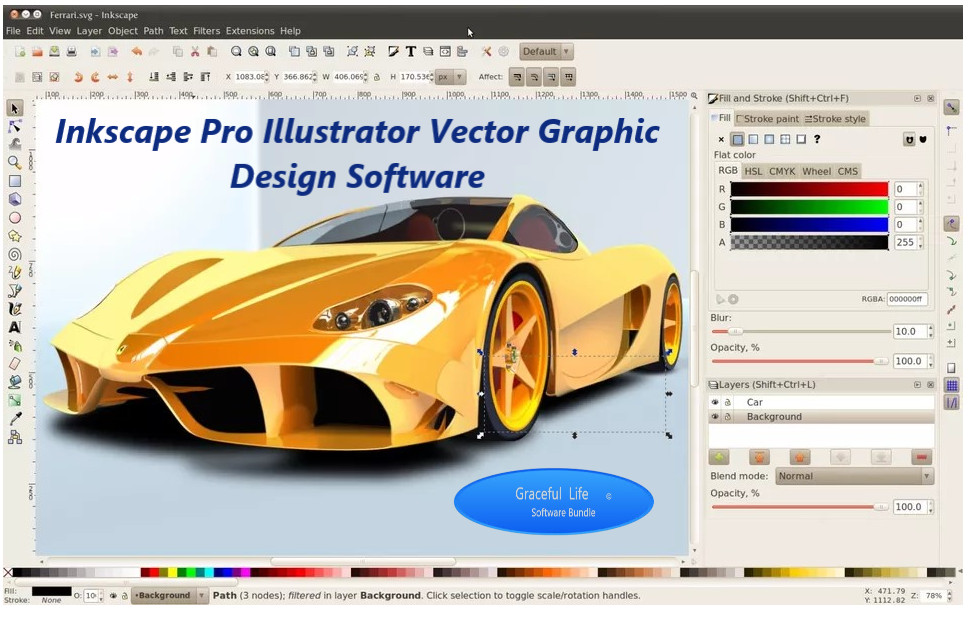Toggle width-height lock ratio icon
Screen dimensions: 969x620
click(x=377, y=77)
